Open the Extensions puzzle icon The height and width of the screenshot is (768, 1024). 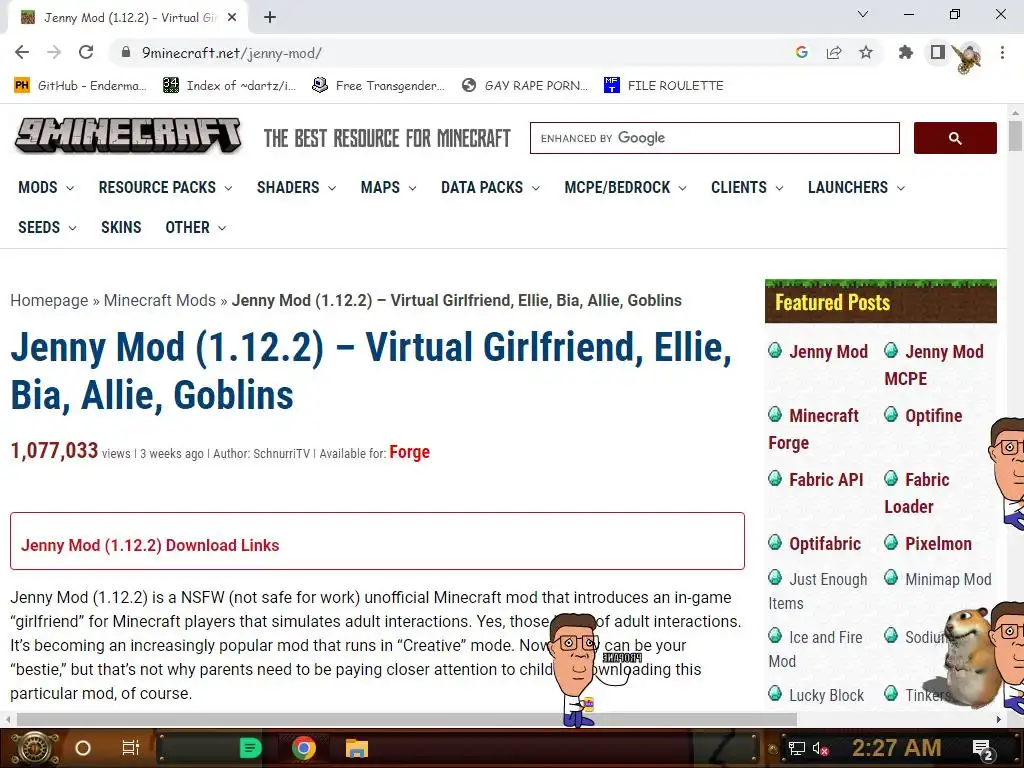tap(905, 52)
